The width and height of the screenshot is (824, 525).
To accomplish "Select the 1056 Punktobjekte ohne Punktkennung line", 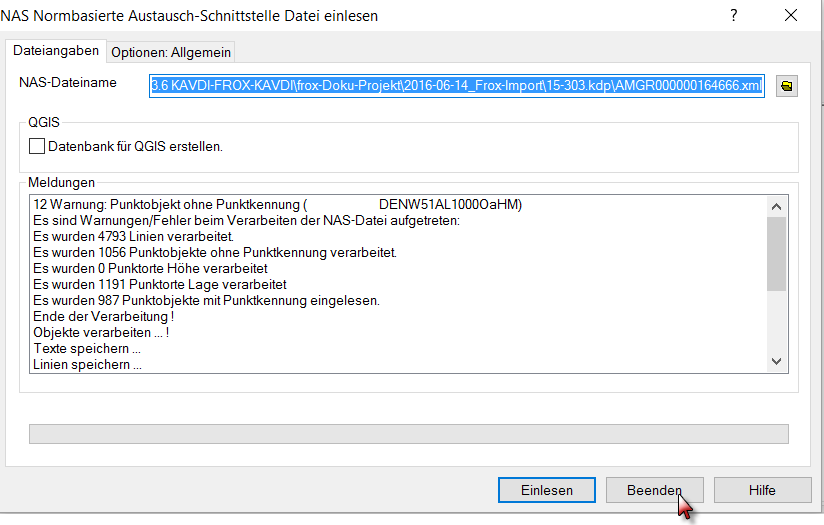I will pos(215,253).
